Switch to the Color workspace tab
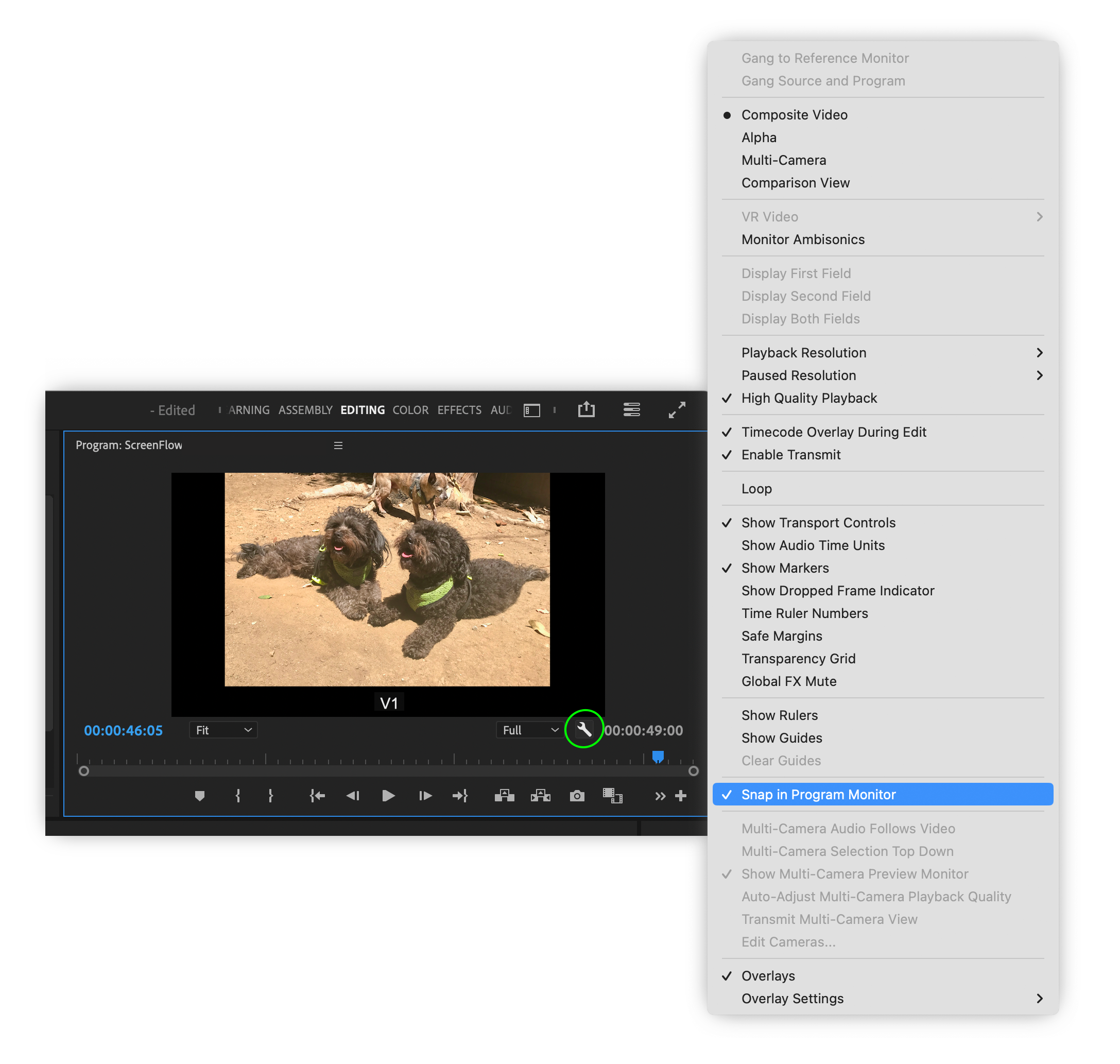This screenshot has width=1120, height=1064. [410, 410]
